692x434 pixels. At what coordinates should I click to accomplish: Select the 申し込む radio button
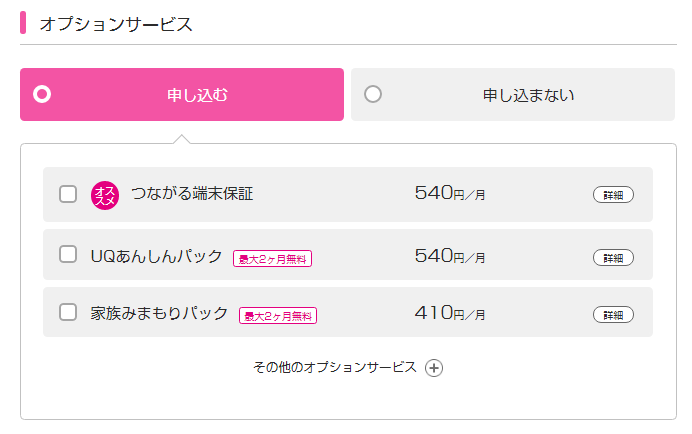pos(42,94)
